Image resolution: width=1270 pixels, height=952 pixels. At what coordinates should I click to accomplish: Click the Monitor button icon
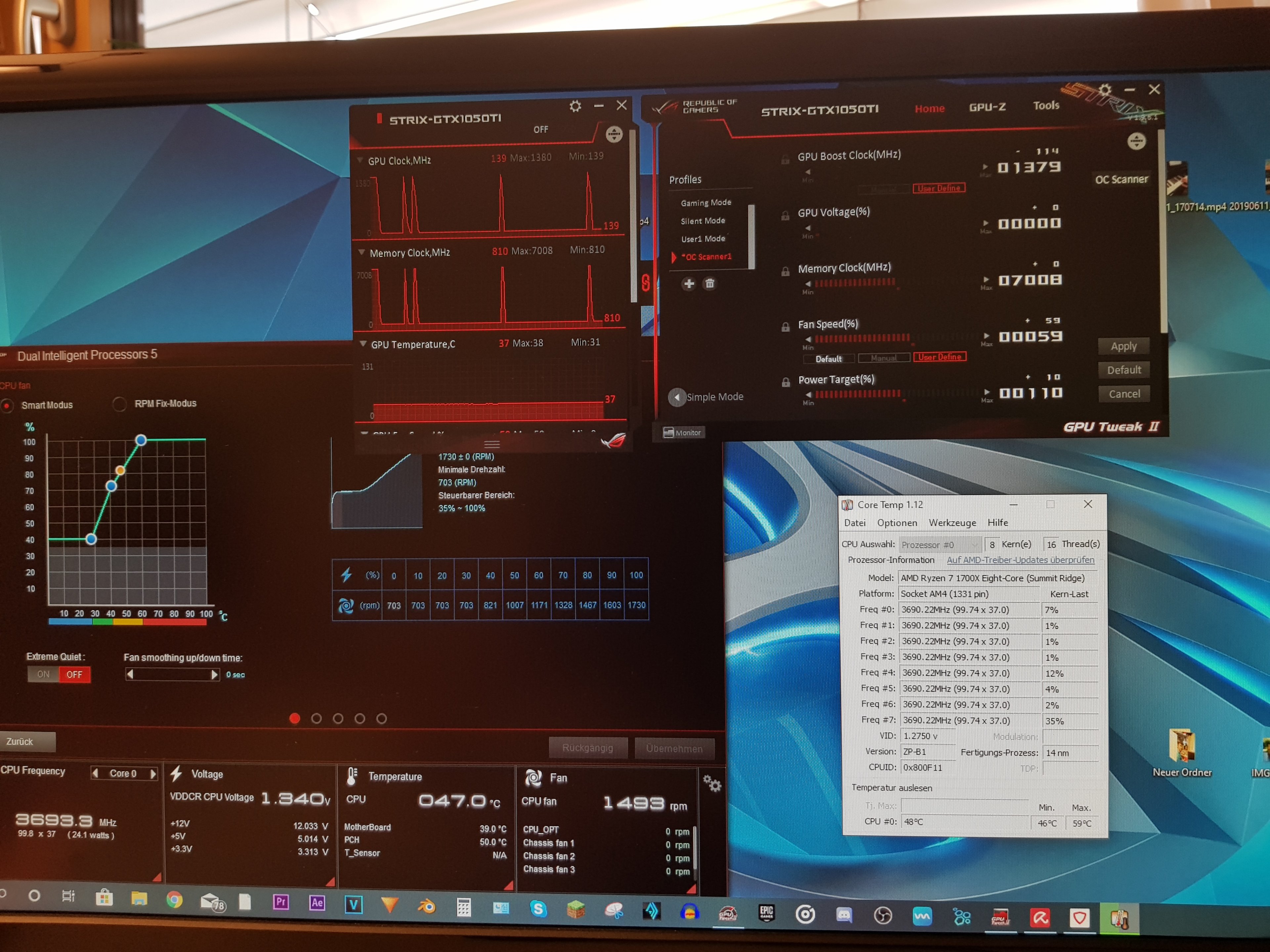668,433
